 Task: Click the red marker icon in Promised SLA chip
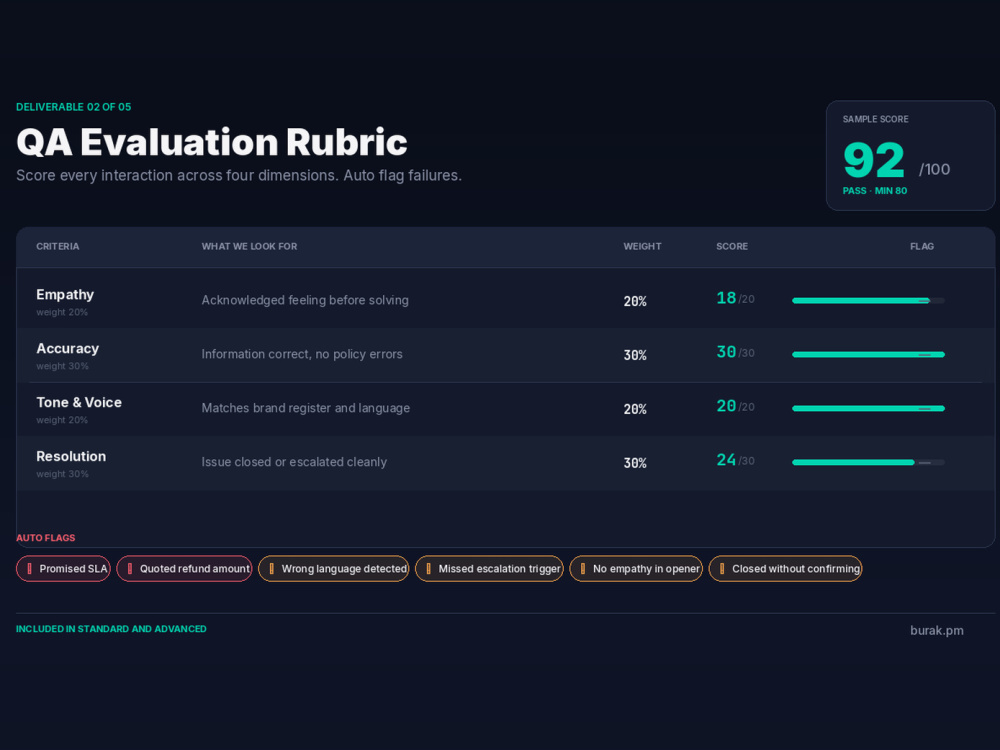click(x=29, y=569)
